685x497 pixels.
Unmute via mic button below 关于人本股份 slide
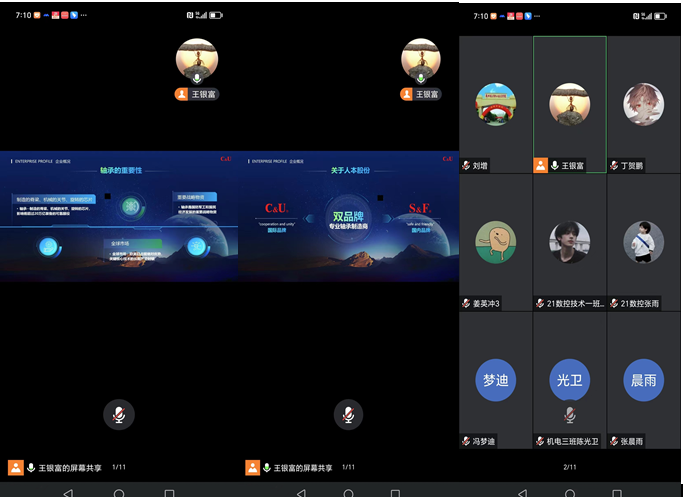pyautogui.click(x=348, y=414)
